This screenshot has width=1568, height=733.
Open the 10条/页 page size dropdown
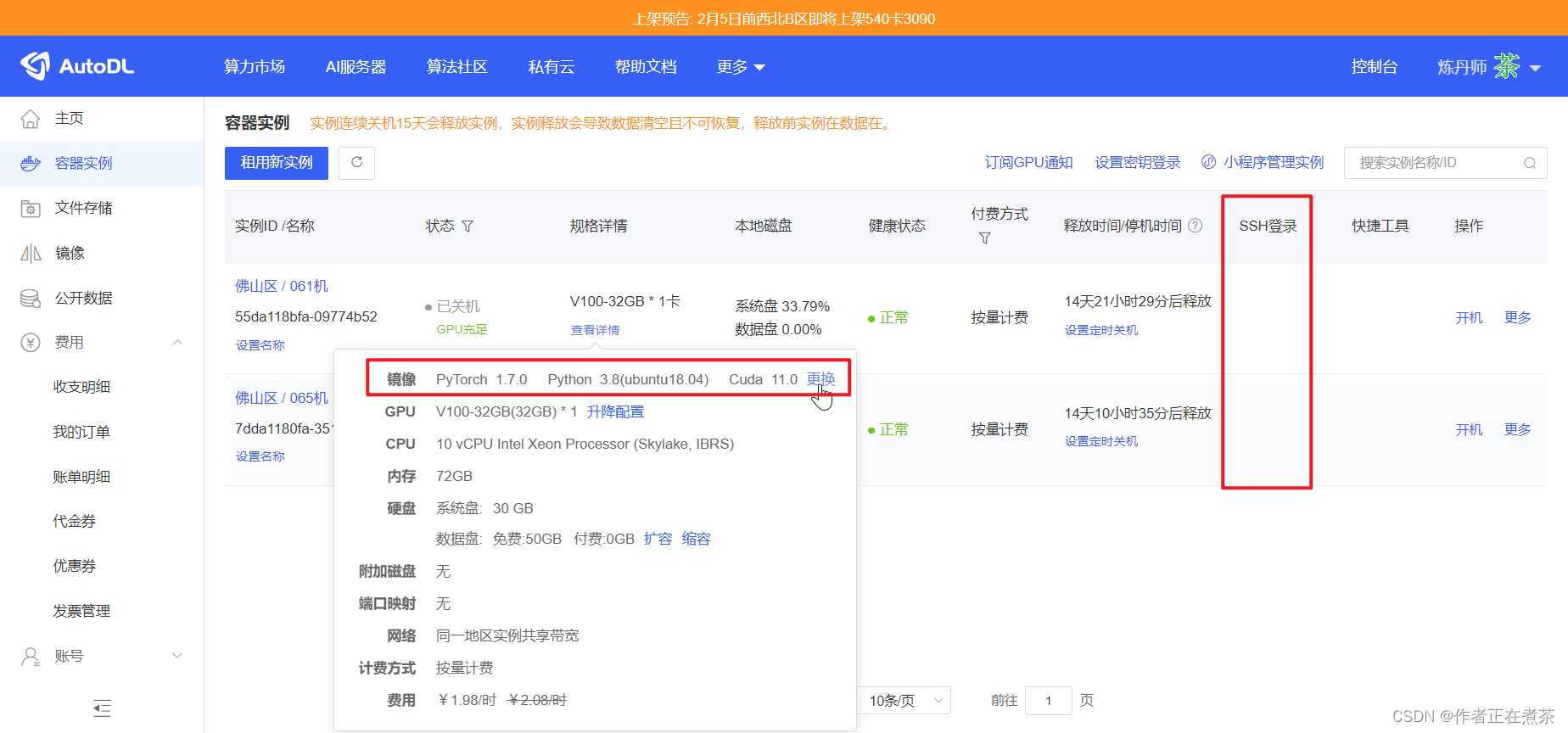tap(904, 701)
